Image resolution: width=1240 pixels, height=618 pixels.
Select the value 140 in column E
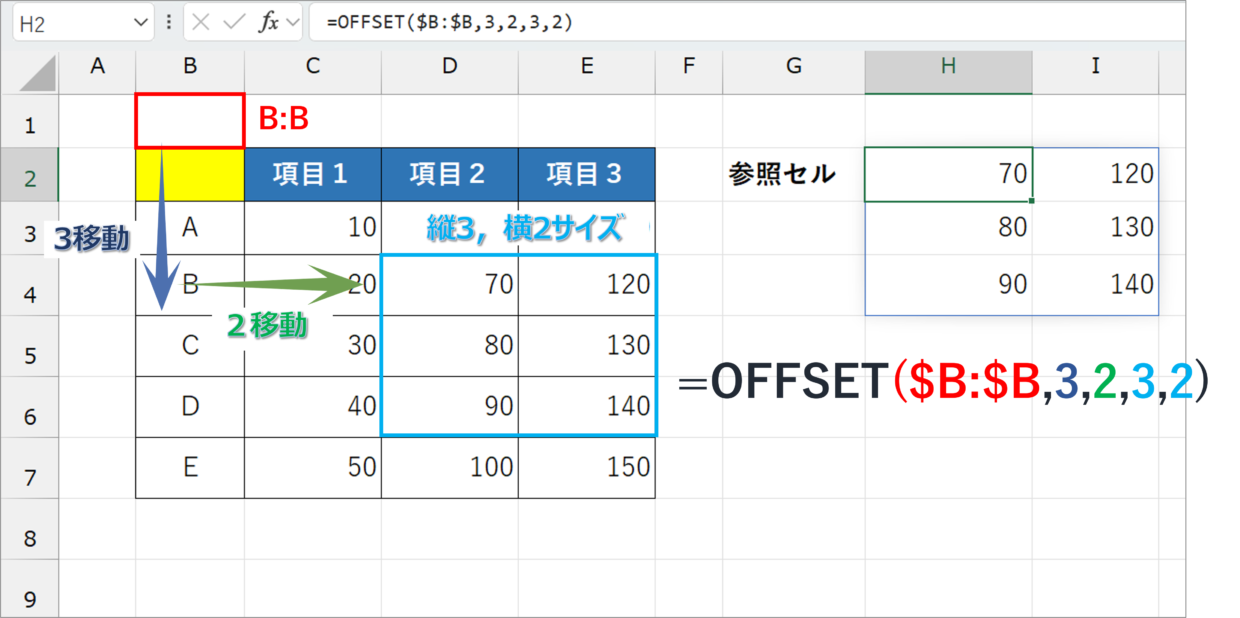pos(587,406)
